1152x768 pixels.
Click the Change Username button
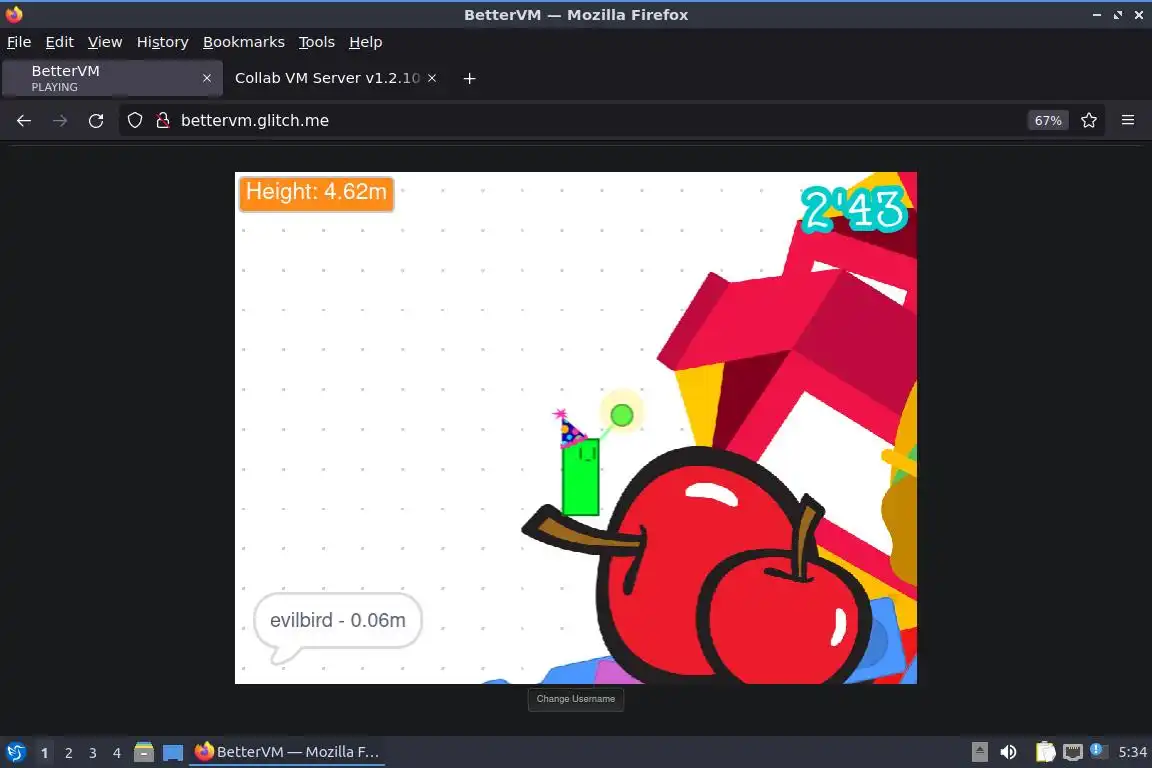tap(576, 699)
